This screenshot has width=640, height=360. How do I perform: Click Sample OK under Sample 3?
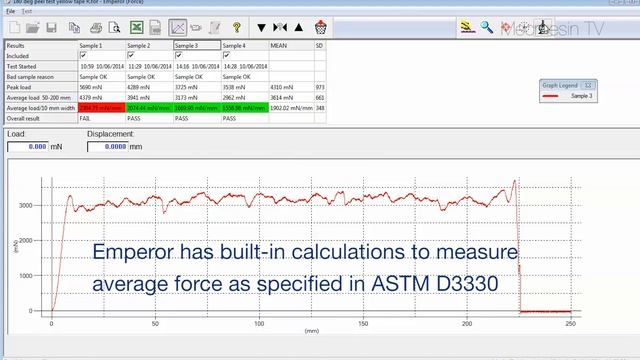pos(189,77)
